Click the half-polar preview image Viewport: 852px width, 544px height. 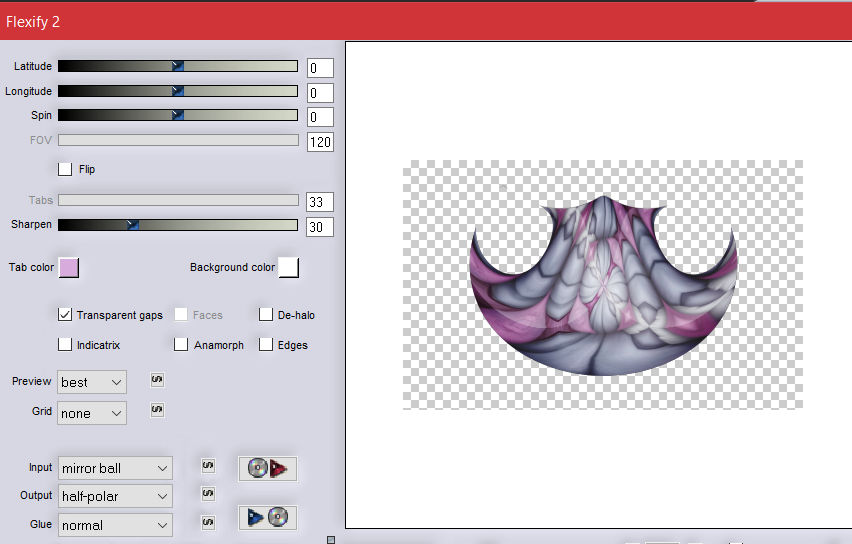(603, 285)
